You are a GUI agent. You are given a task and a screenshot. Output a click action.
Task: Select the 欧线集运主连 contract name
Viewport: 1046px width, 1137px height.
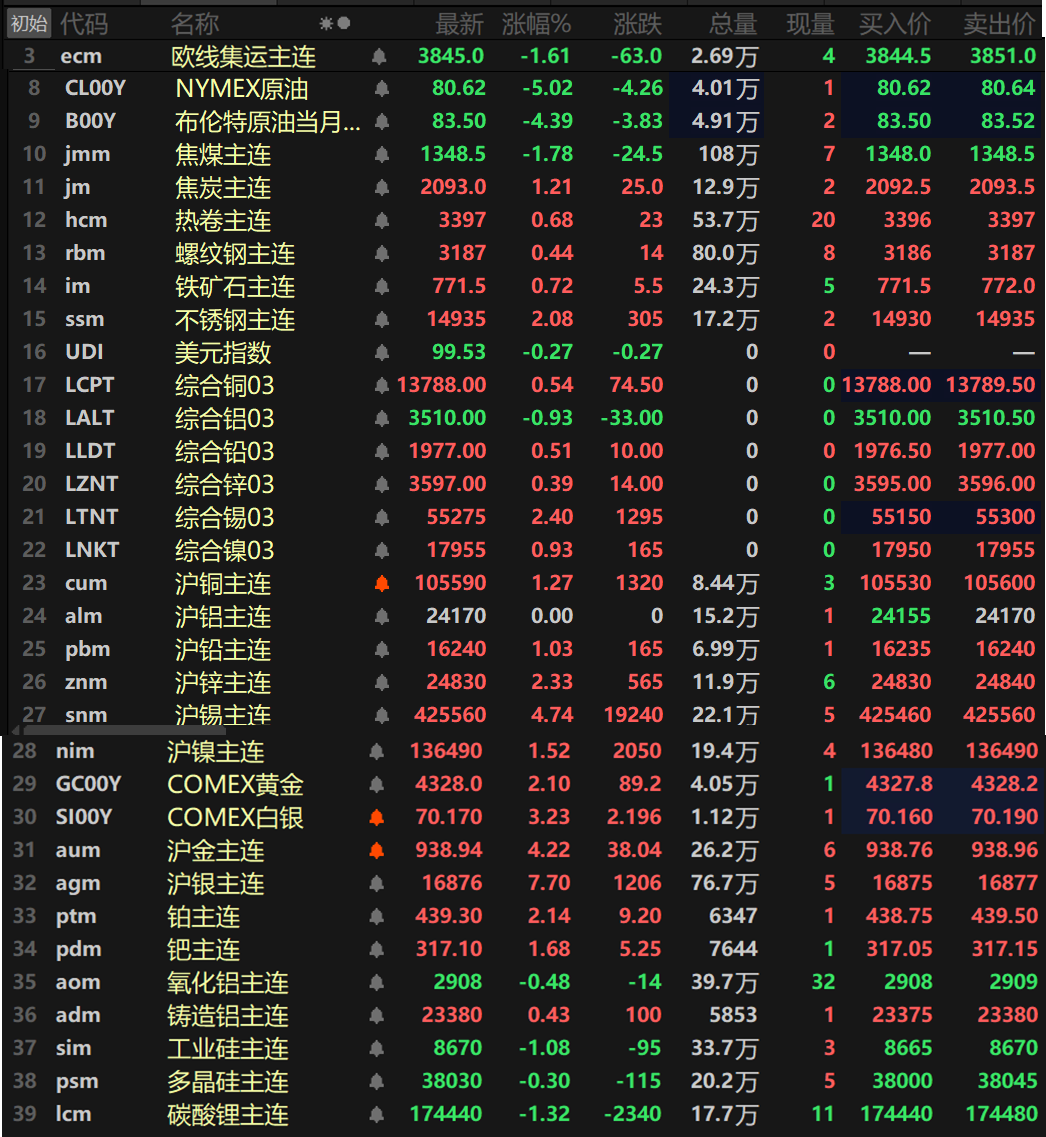pyautogui.click(x=244, y=57)
